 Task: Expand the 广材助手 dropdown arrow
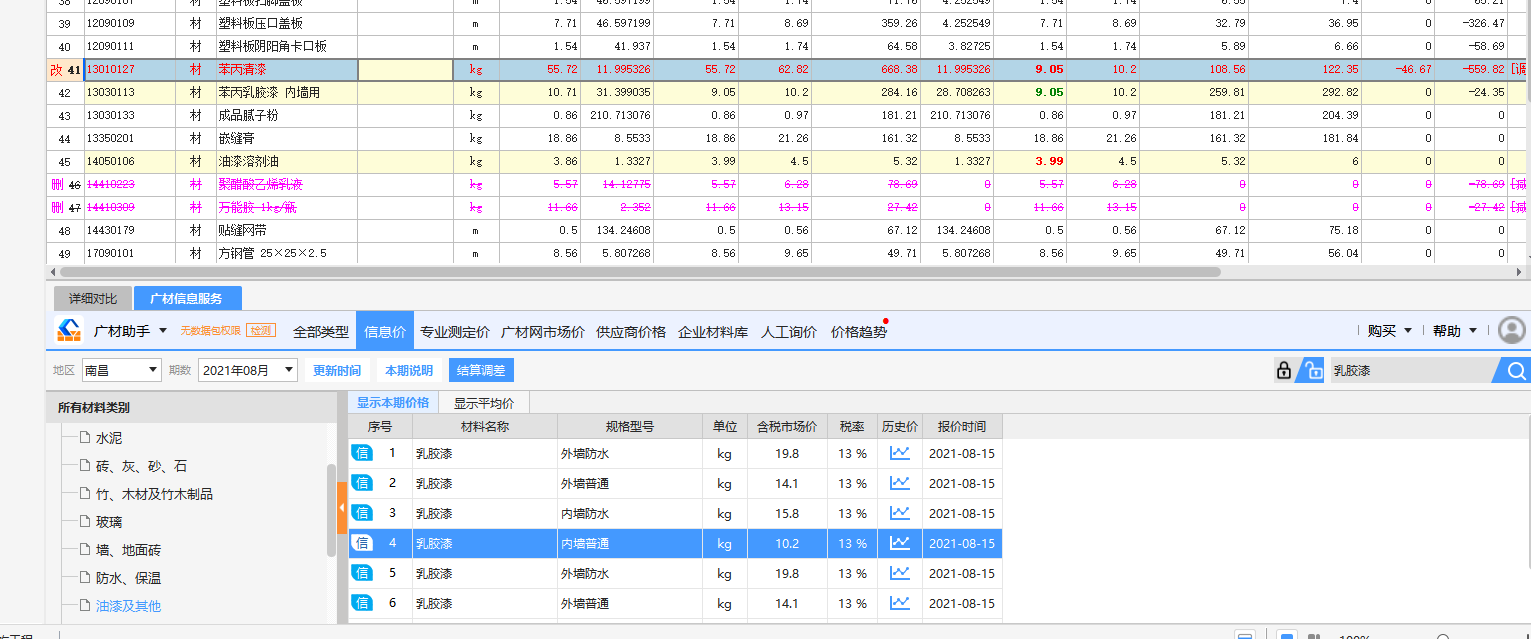coord(162,331)
